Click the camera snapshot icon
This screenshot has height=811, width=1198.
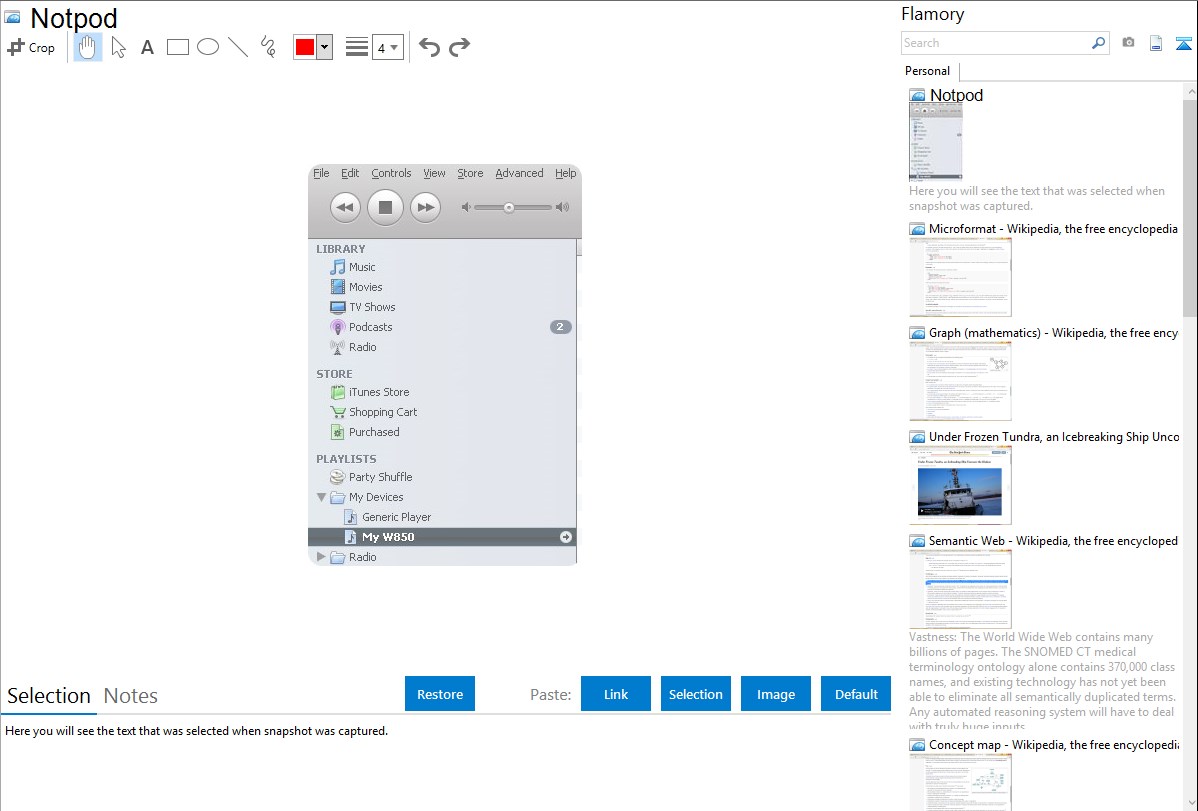1128,43
